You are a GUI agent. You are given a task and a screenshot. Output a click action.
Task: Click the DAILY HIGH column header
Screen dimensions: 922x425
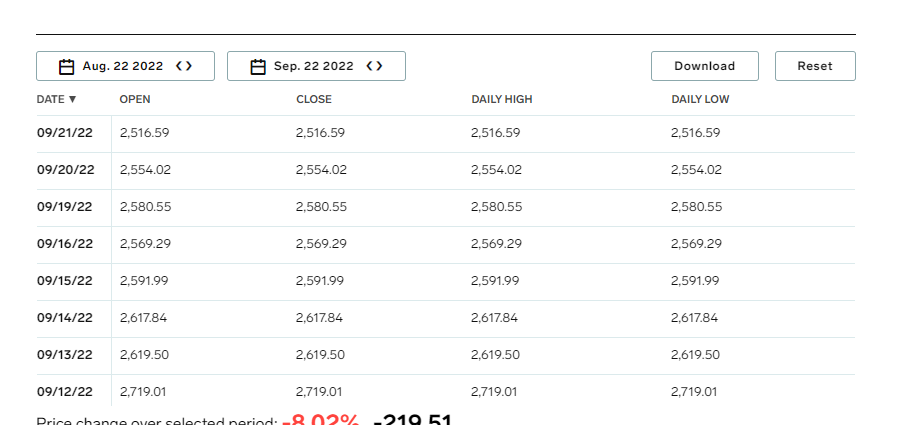point(502,99)
